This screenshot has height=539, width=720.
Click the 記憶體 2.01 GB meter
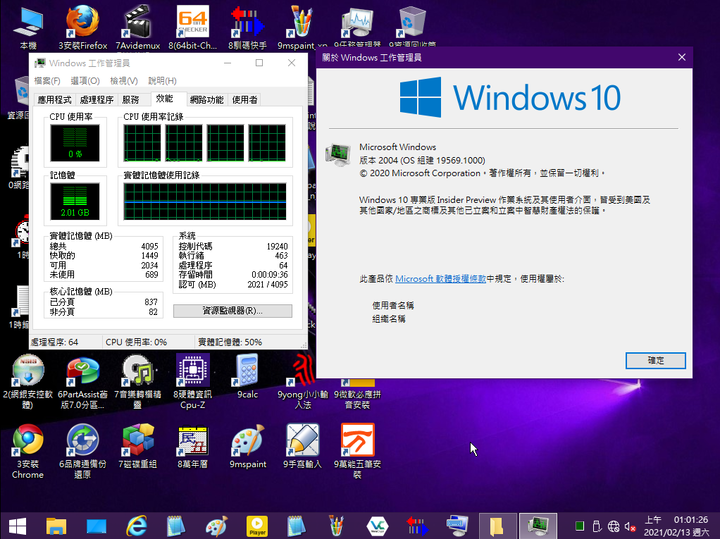(x=75, y=202)
